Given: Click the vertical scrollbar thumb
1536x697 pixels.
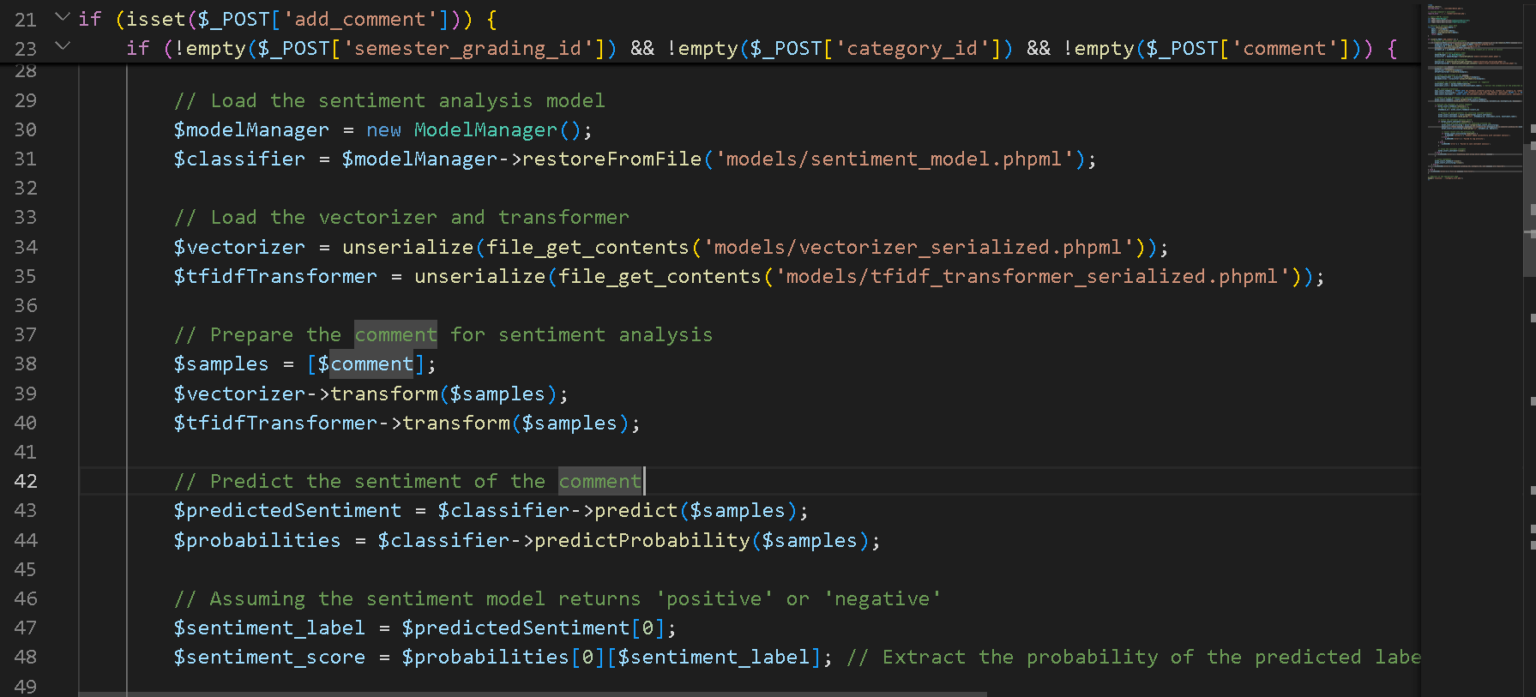Looking at the screenshot, I should pyautogui.click(x=1528, y=210).
